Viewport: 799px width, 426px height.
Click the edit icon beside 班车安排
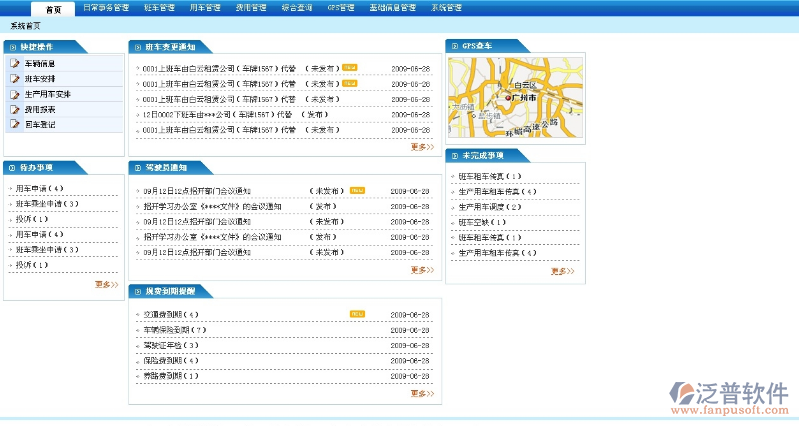click(x=15, y=78)
